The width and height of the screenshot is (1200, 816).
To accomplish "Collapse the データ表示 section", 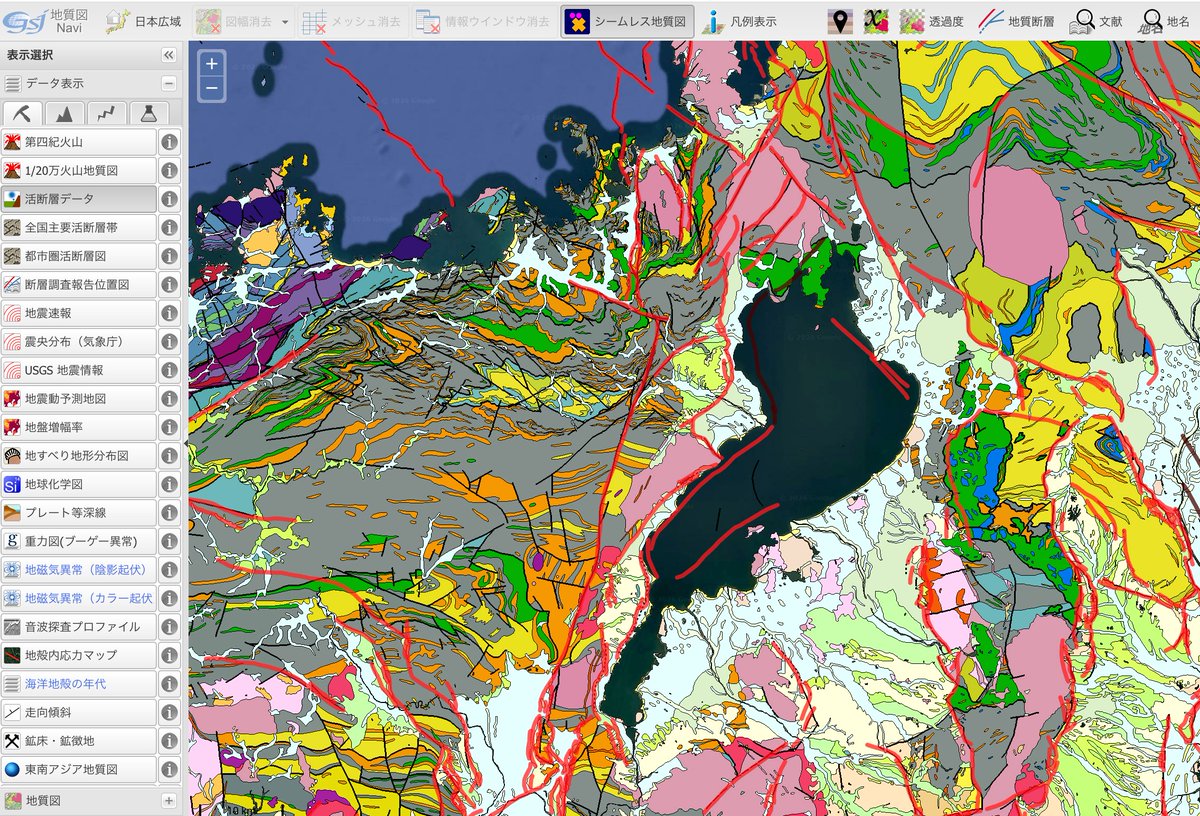I will click(x=169, y=84).
